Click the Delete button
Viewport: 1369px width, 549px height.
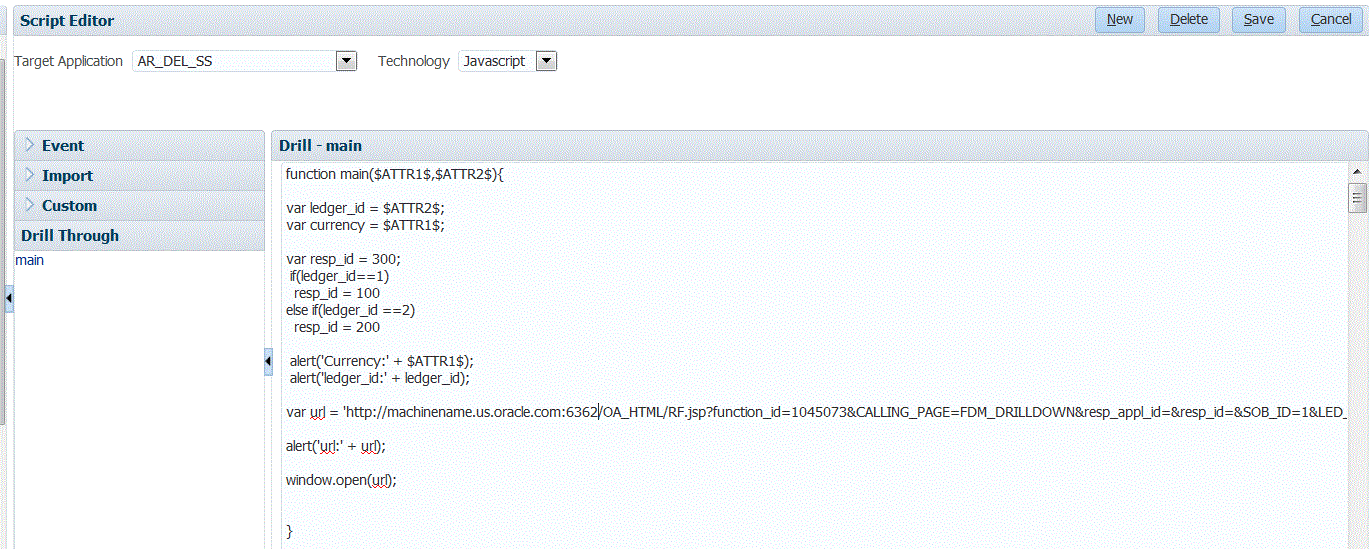(1188, 20)
